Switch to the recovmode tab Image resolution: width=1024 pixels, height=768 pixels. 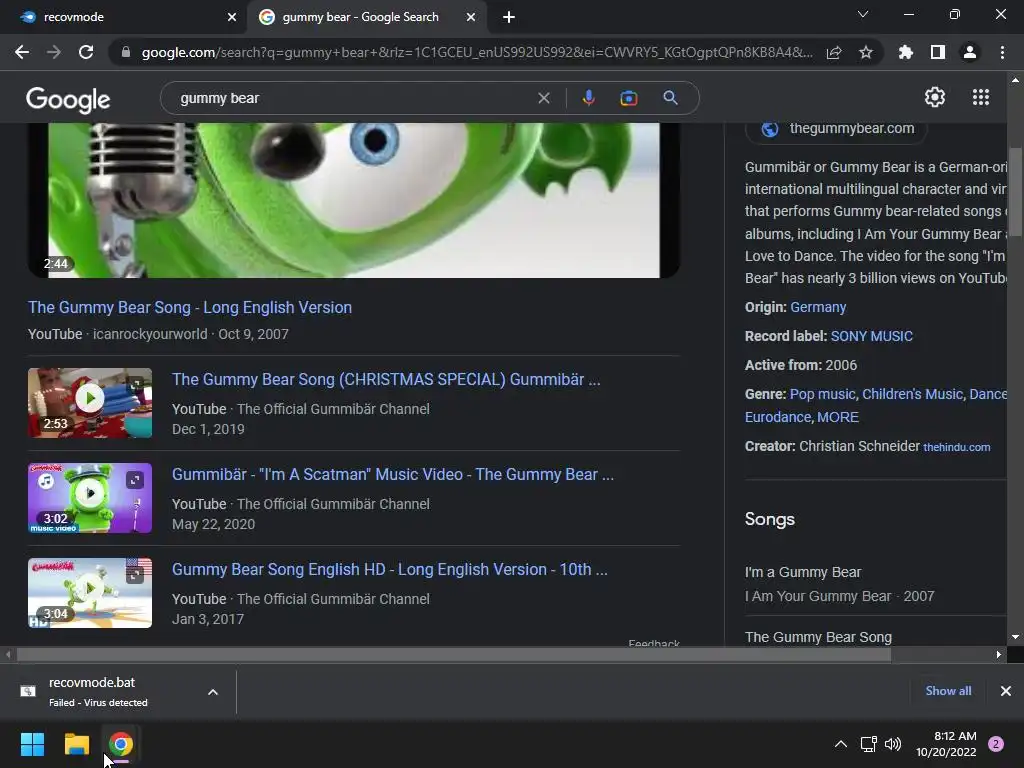(124, 17)
